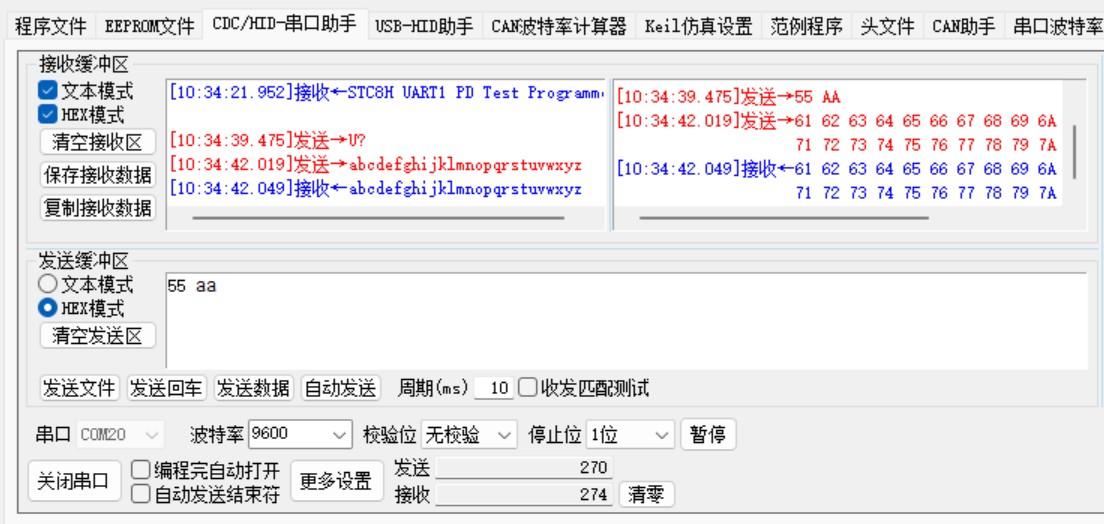
Task: Uncheck receive buffer 文本模式 checkbox
Action: pos(48,91)
